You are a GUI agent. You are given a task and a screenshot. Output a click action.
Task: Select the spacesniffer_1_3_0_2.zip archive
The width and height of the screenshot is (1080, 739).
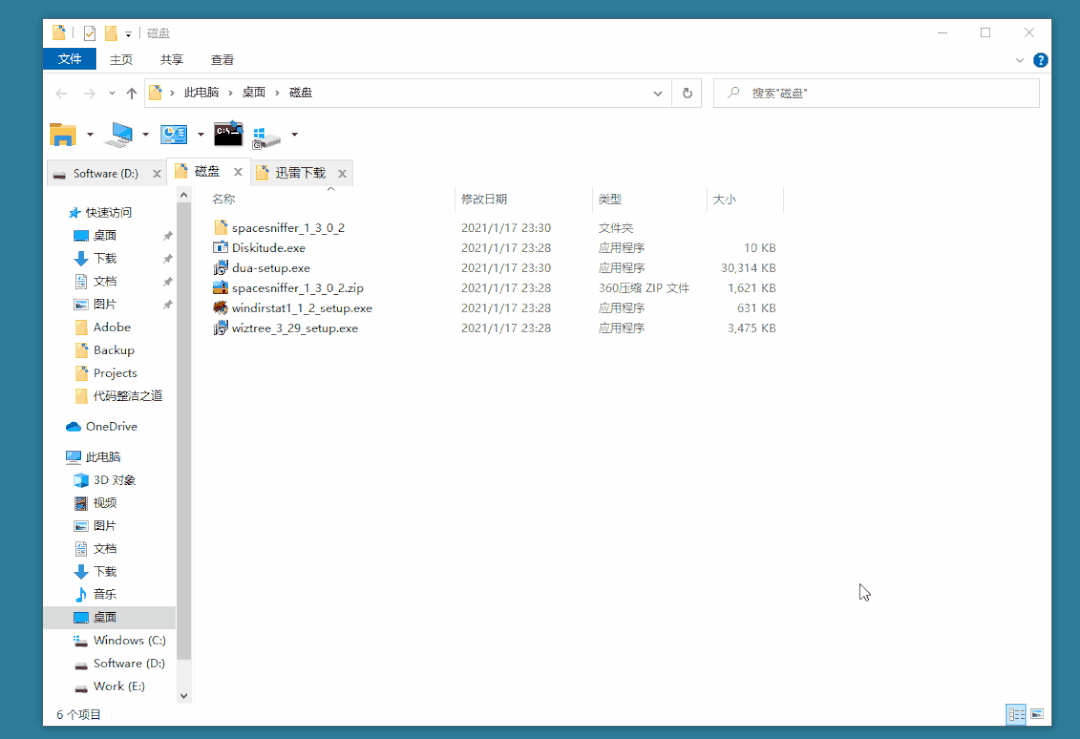(297, 288)
